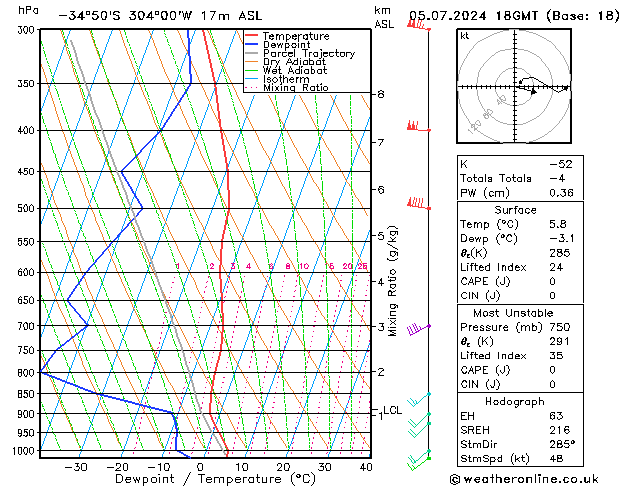The height and width of the screenshot is (486, 629).
Task: Click the kt label in the hodograph
Action: (465, 36)
